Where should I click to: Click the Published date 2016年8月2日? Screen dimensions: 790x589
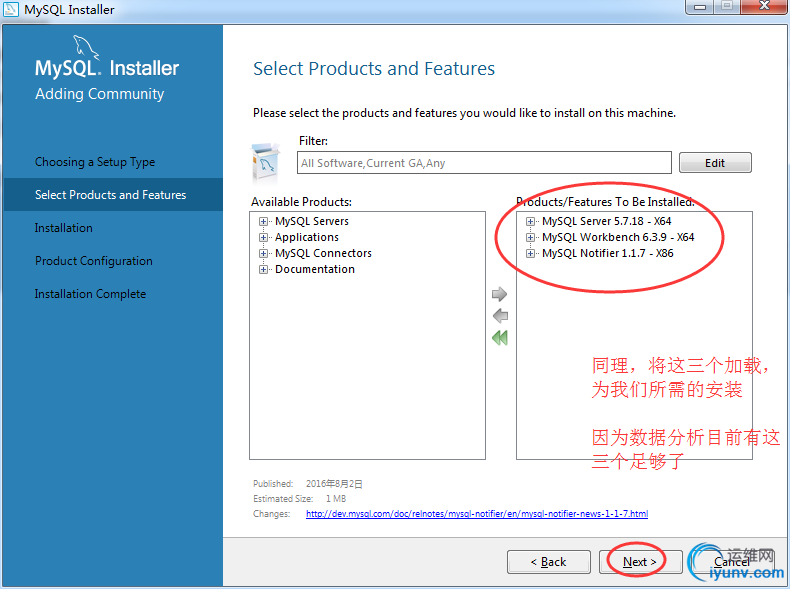pos(334,484)
